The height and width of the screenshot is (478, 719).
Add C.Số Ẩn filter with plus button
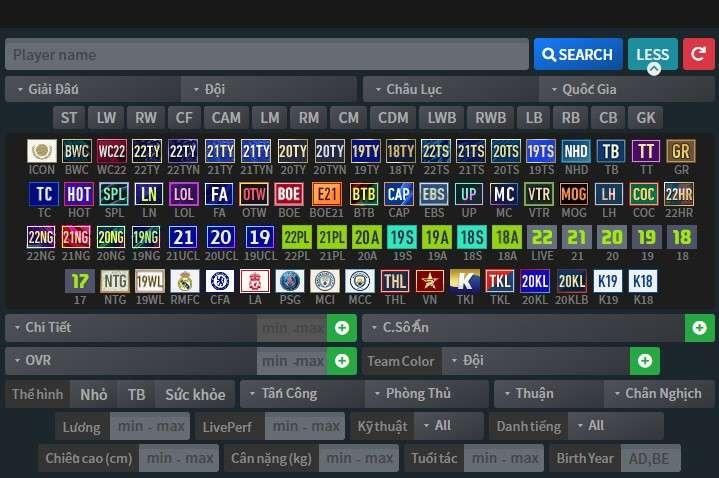[699, 328]
